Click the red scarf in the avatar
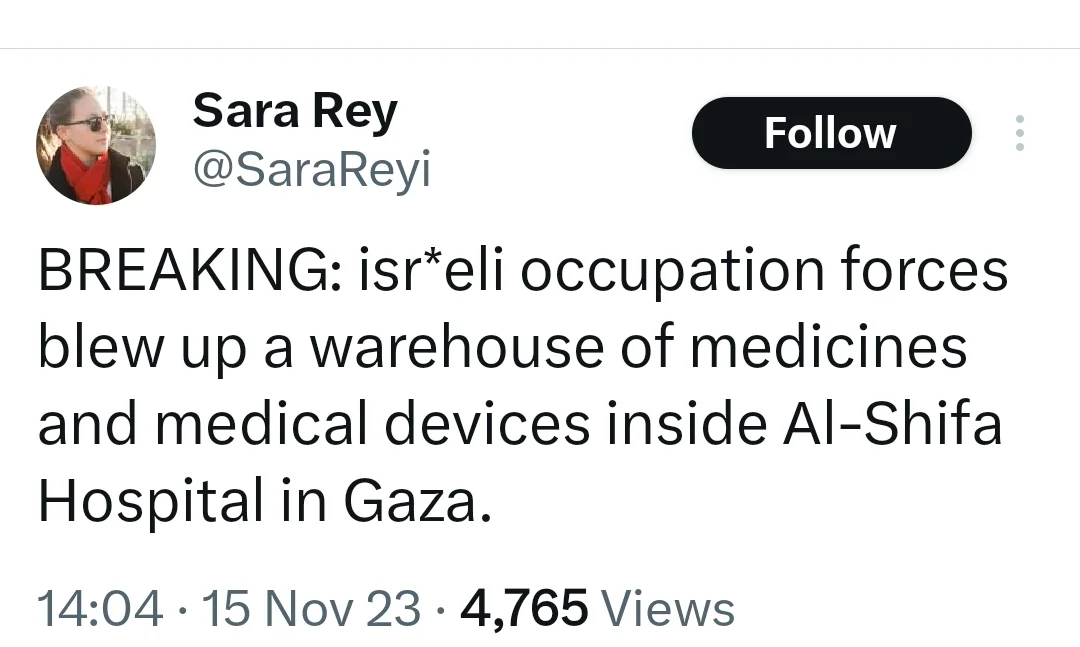 point(84,175)
